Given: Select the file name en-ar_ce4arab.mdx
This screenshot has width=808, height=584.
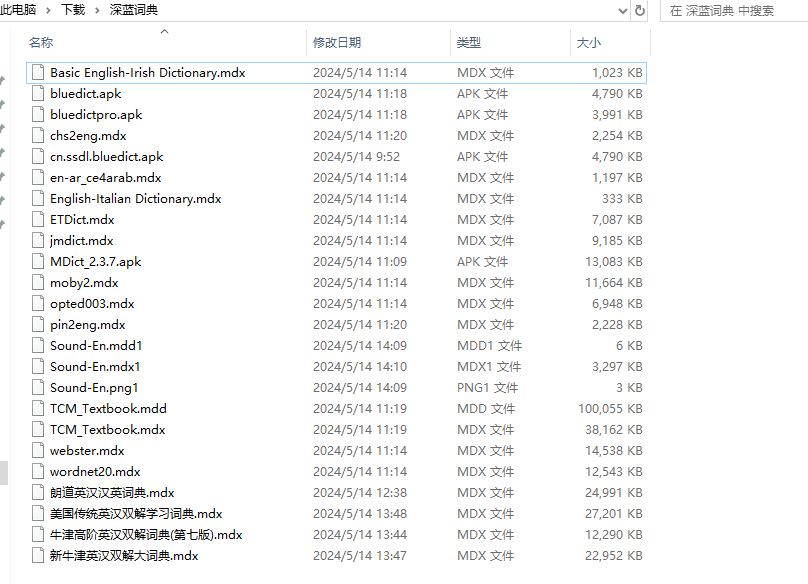Looking at the screenshot, I should click(x=106, y=178).
